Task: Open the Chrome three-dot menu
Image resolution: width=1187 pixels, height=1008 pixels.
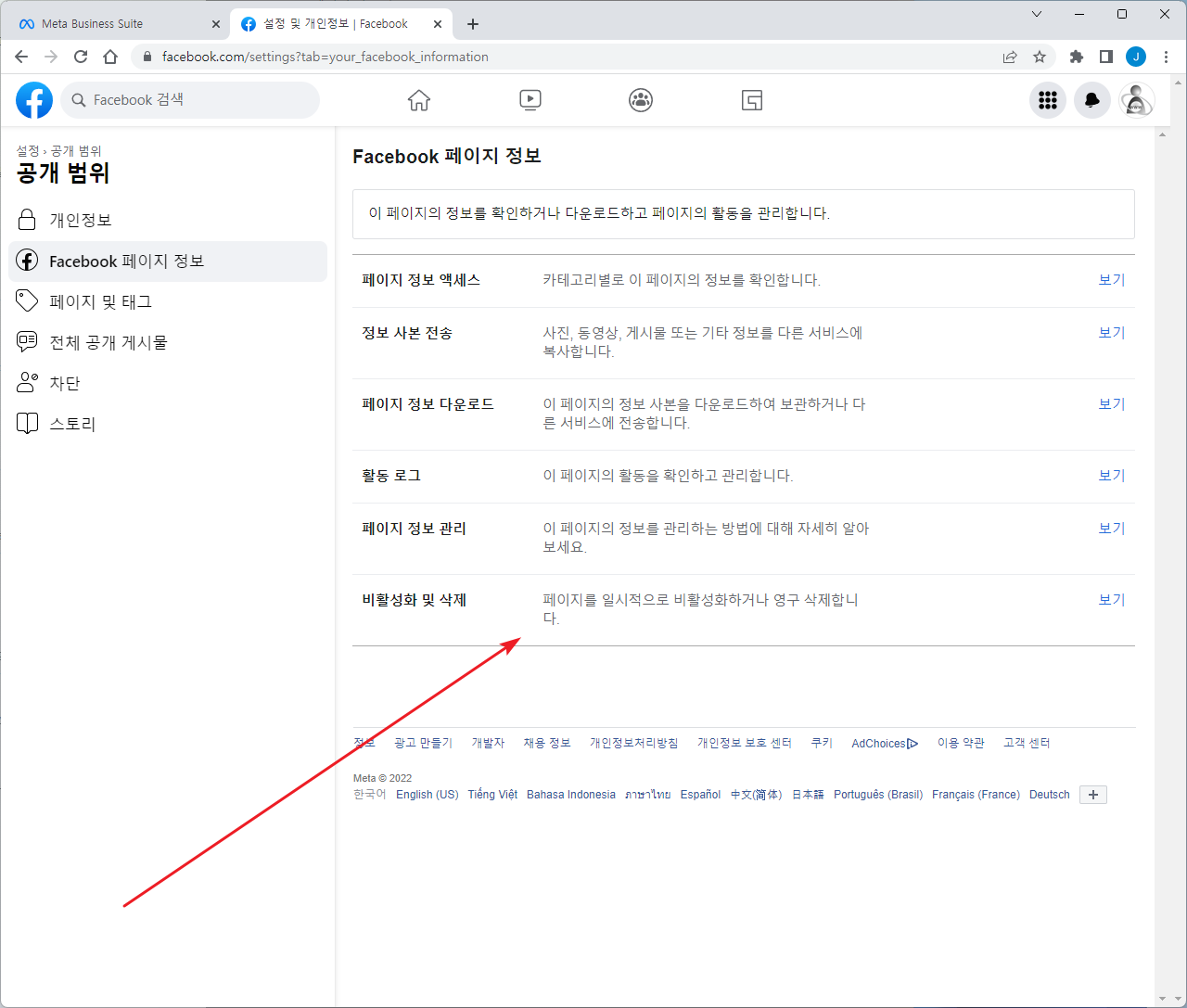Action: (1166, 57)
